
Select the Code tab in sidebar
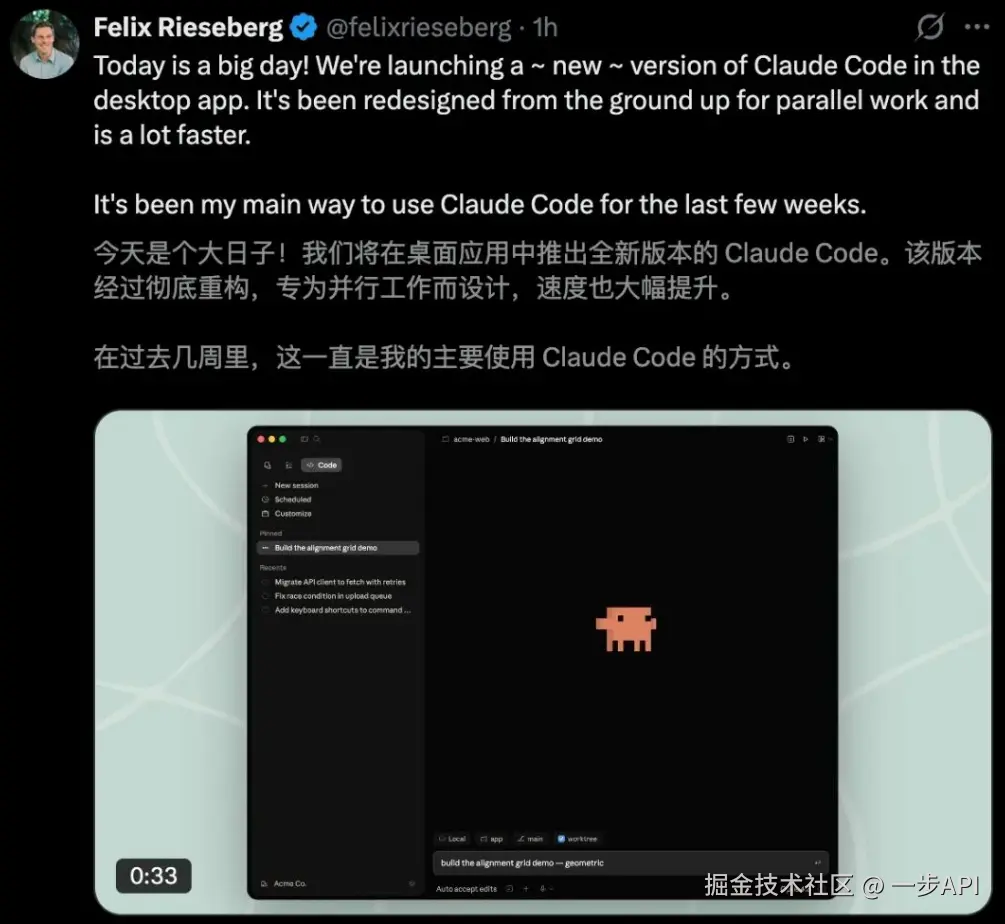322,465
